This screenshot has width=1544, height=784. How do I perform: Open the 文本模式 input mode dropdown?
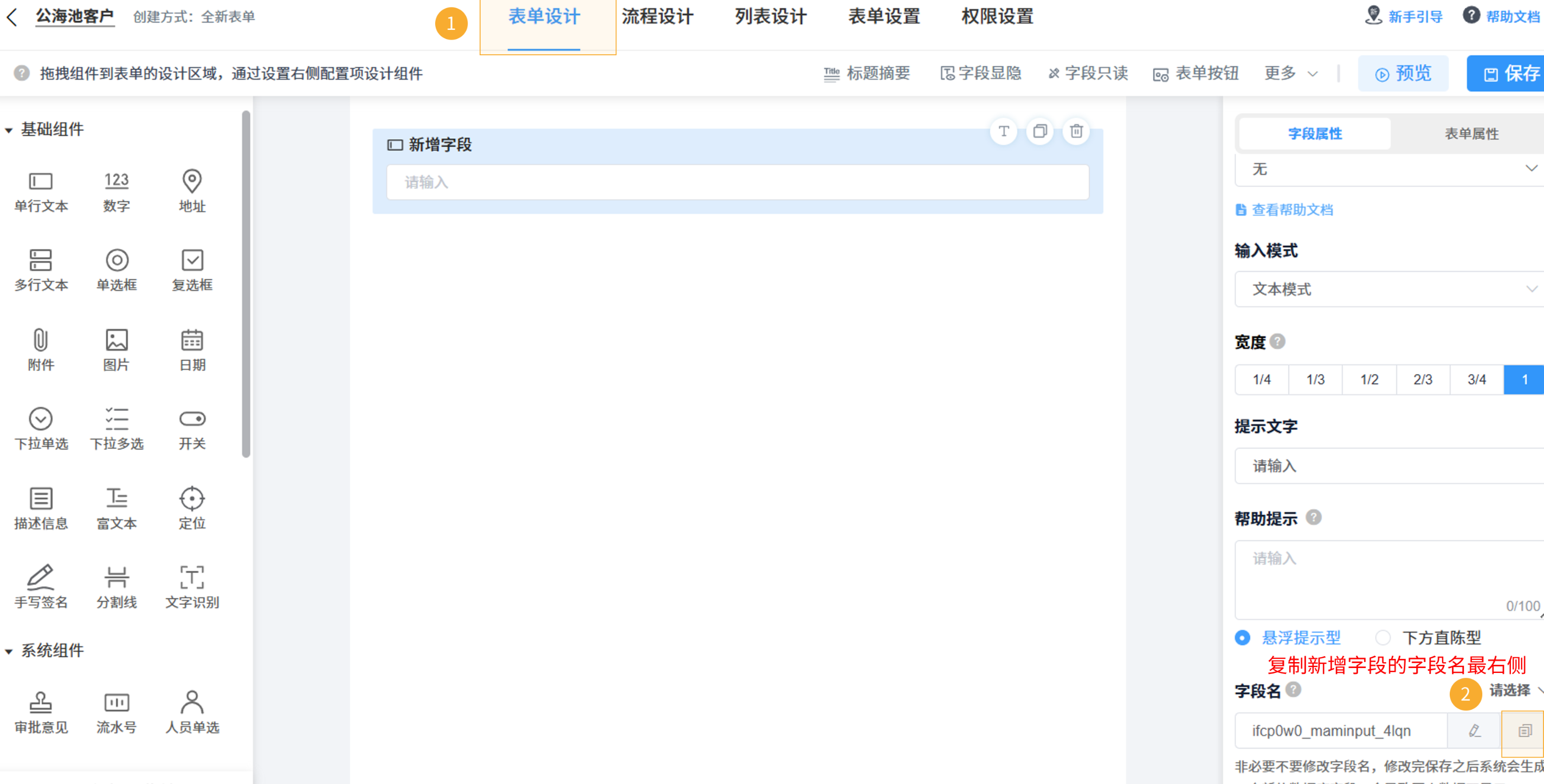pos(1390,289)
